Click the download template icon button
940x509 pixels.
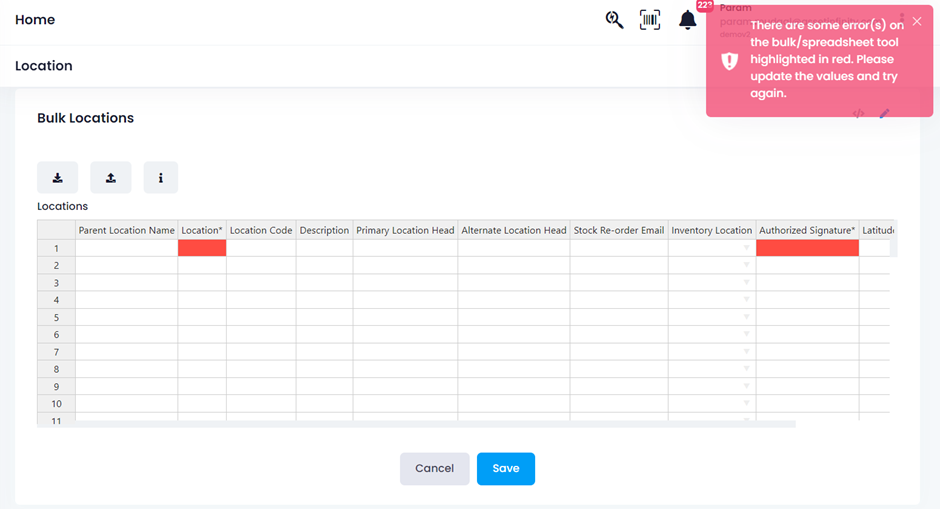[x=58, y=177]
